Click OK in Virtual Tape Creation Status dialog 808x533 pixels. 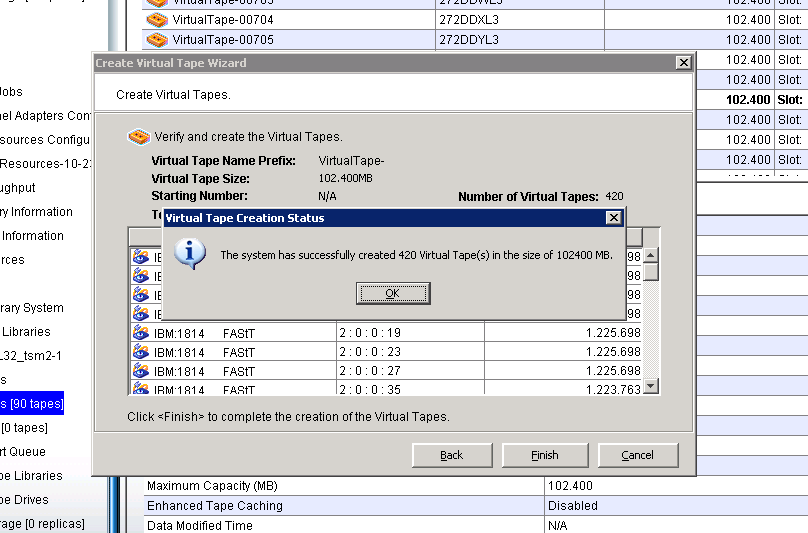point(393,293)
